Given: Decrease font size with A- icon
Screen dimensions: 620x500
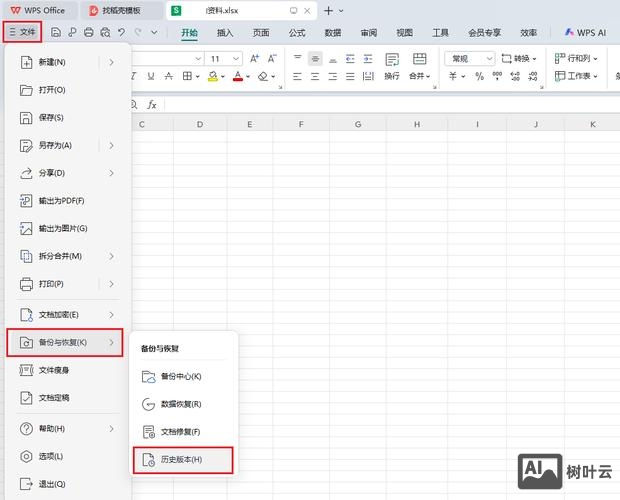Looking at the screenshot, I should 272,59.
